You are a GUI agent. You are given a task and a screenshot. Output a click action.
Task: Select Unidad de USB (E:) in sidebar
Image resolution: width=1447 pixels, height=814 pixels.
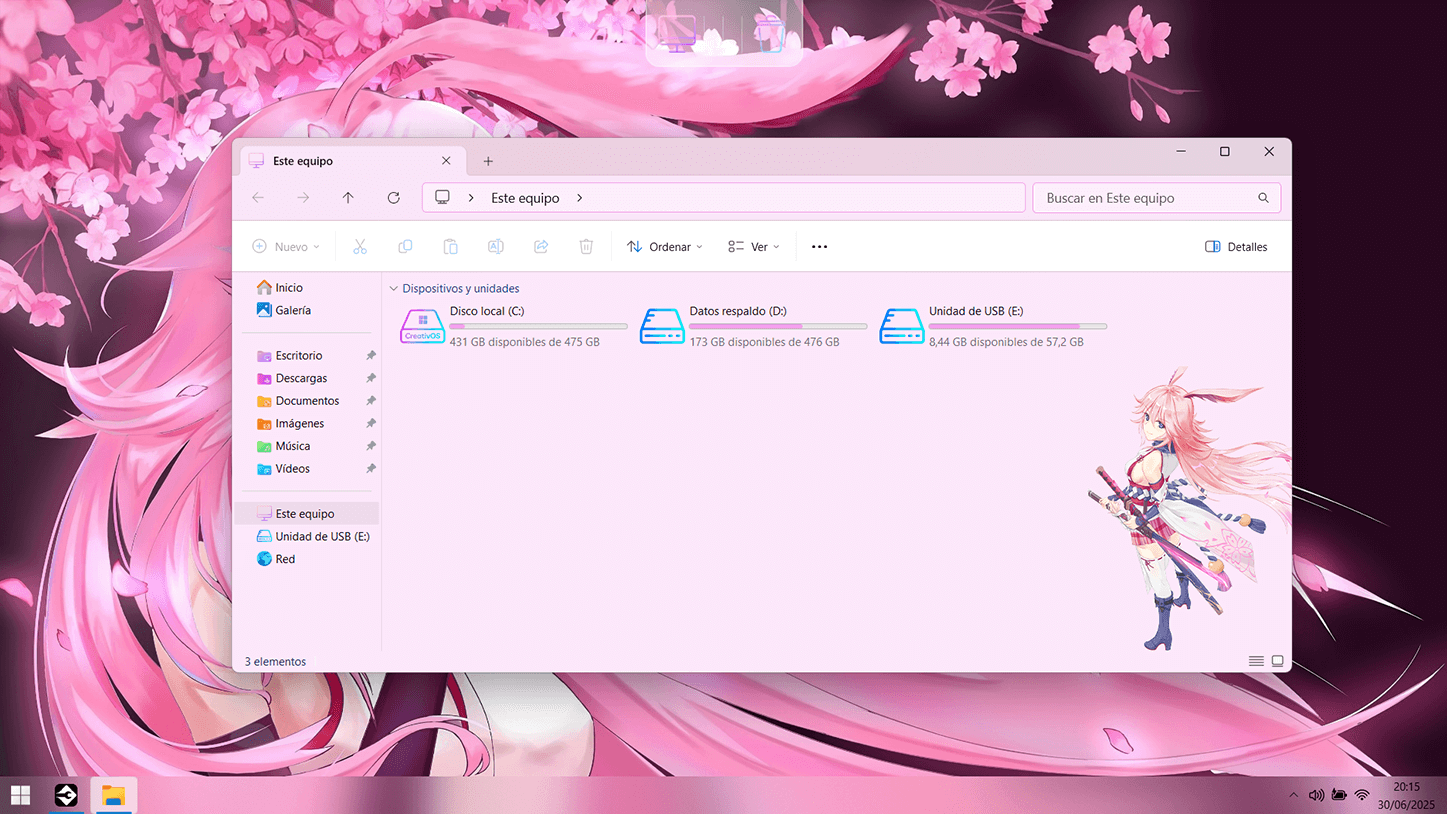[321, 537]
